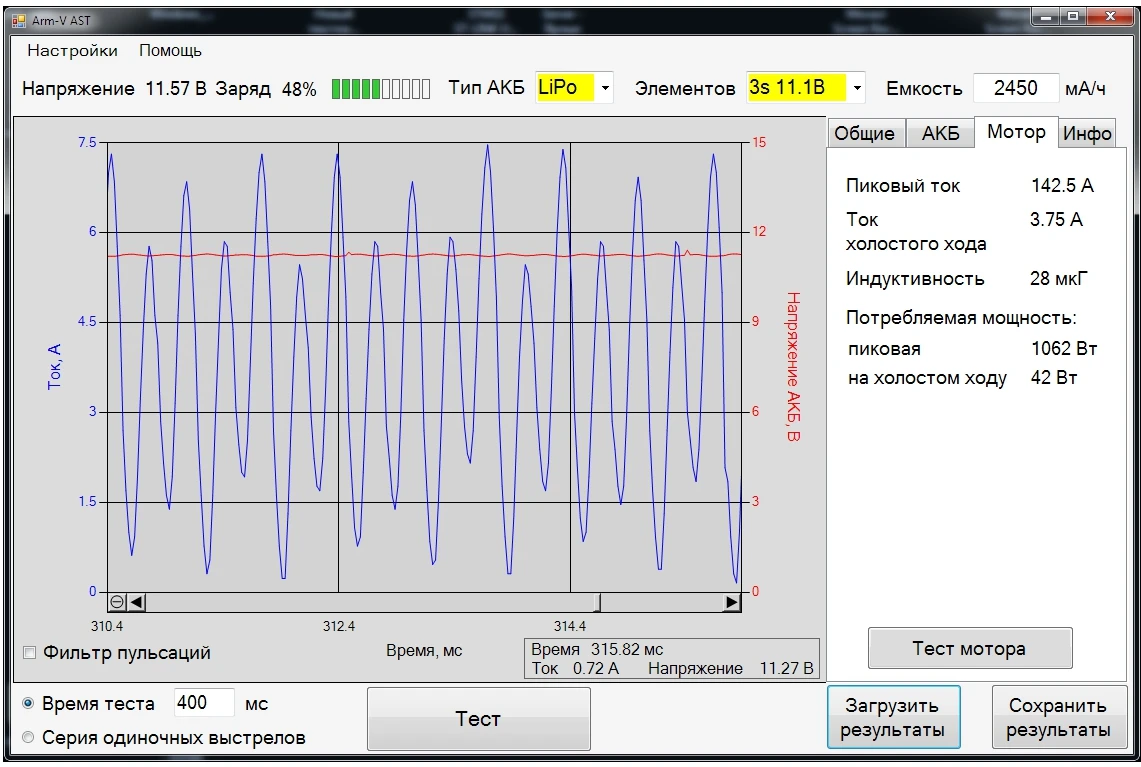Click the Тест мотора button

click(969, 648)
